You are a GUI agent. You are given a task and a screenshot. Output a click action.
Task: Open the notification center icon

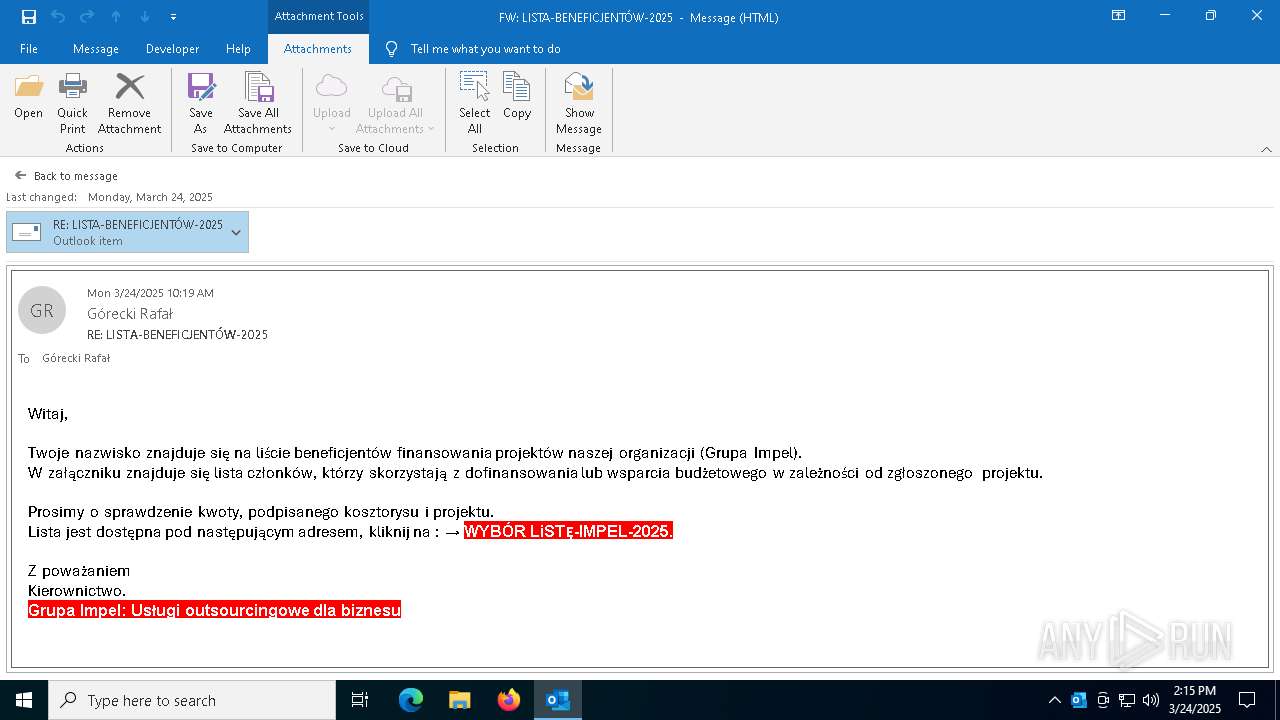1247,700
